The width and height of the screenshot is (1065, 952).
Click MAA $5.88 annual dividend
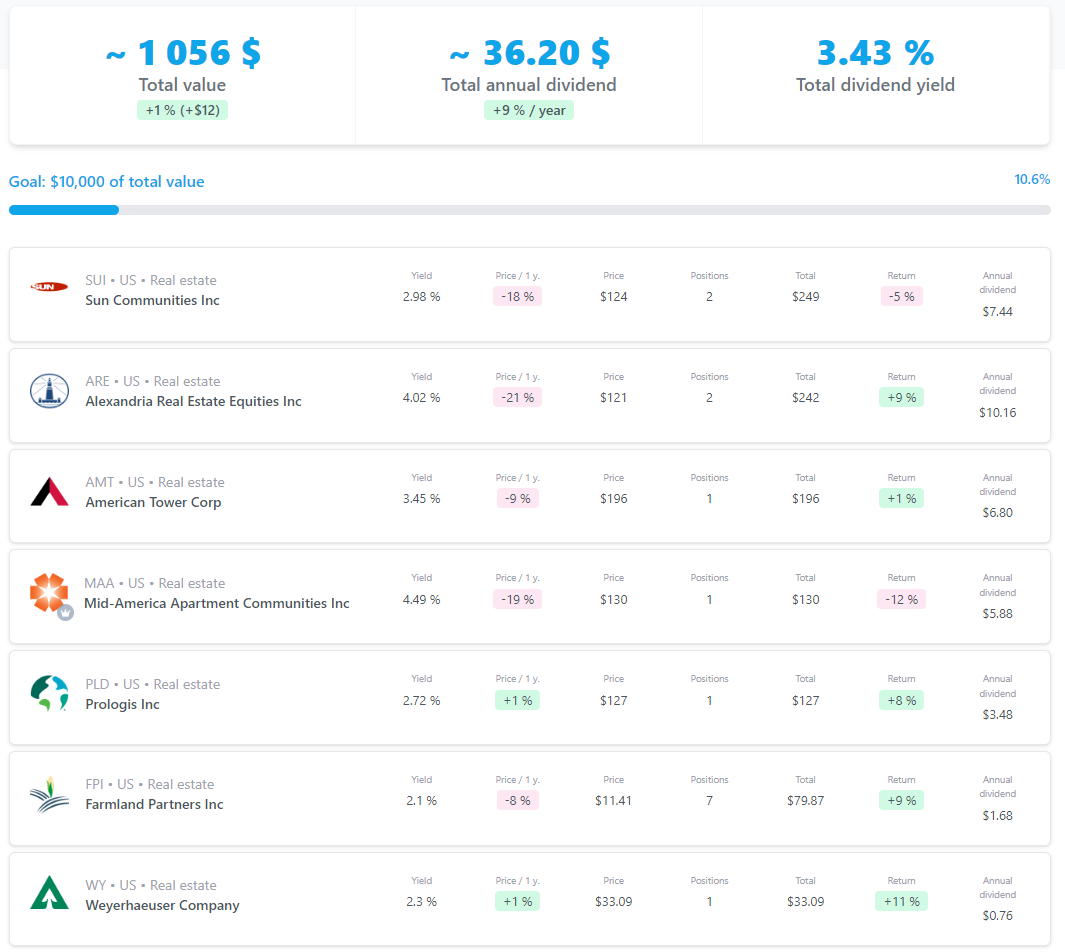pyautogui.click(x=998, y=614)
